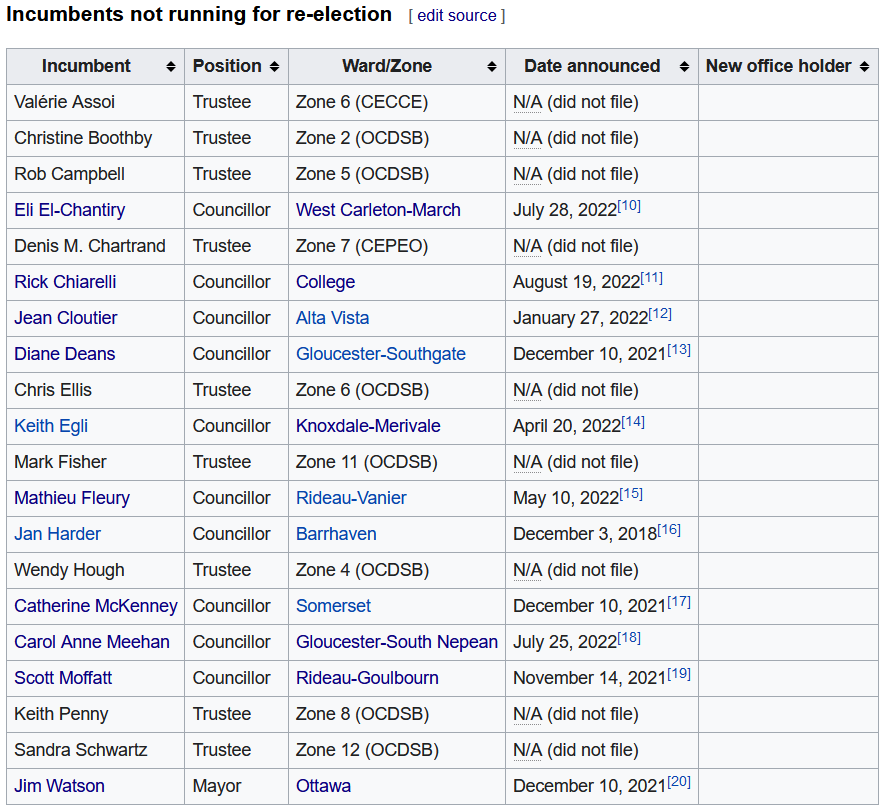The image size is (884, 812).
Task: Click the Incumbents not running heading
Action: pyautogui.click(x=199, y=15)
